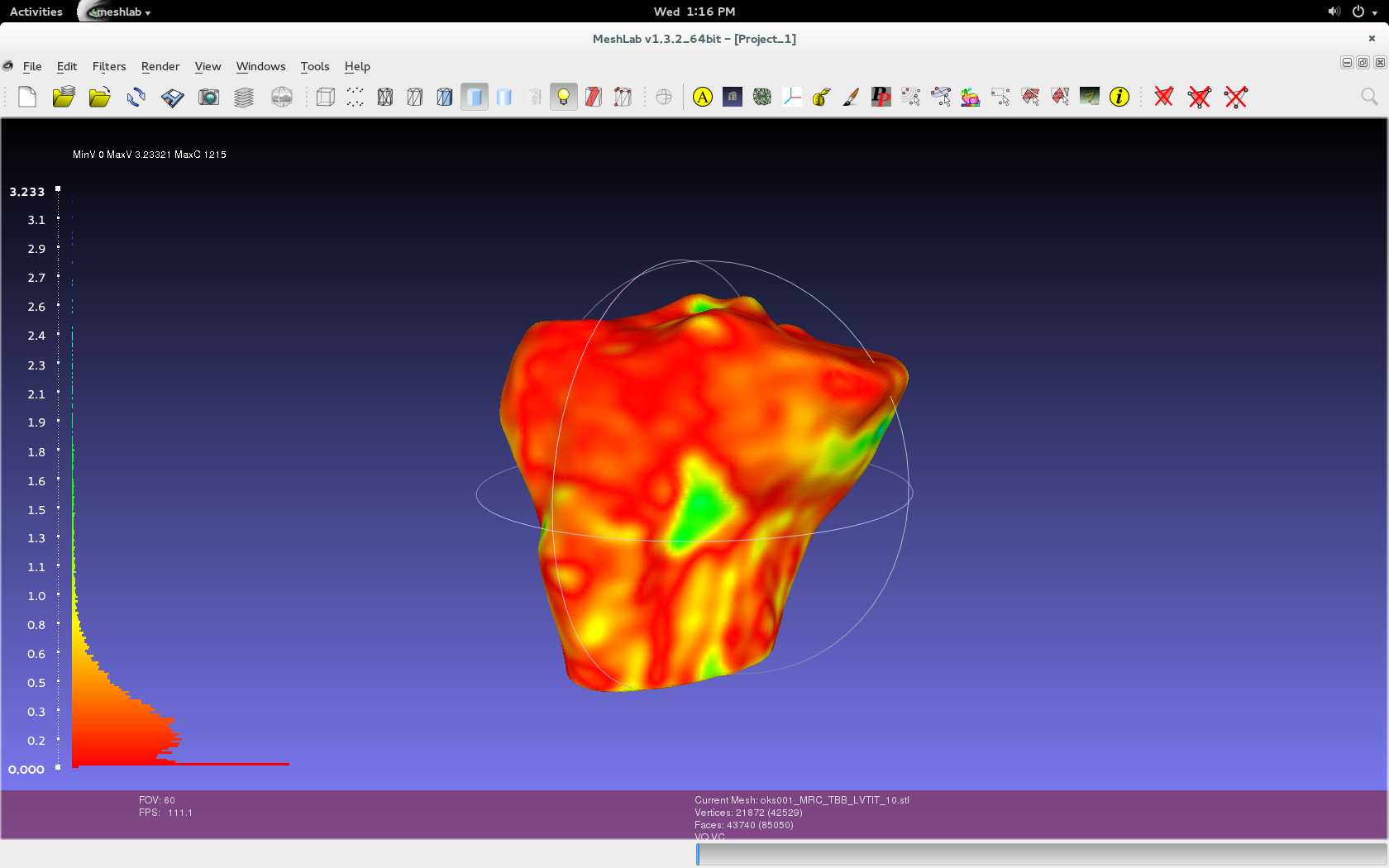Image resolution: width=1389 pixels, height=868 pixels.
Task: Activate select connected faces tool
Action: (1060, 97)
